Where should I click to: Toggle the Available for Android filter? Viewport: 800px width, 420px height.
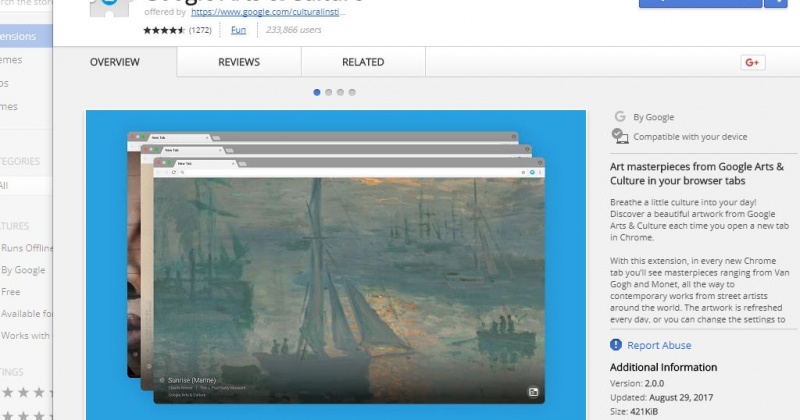pyautogui.click(x=27, y=314)
